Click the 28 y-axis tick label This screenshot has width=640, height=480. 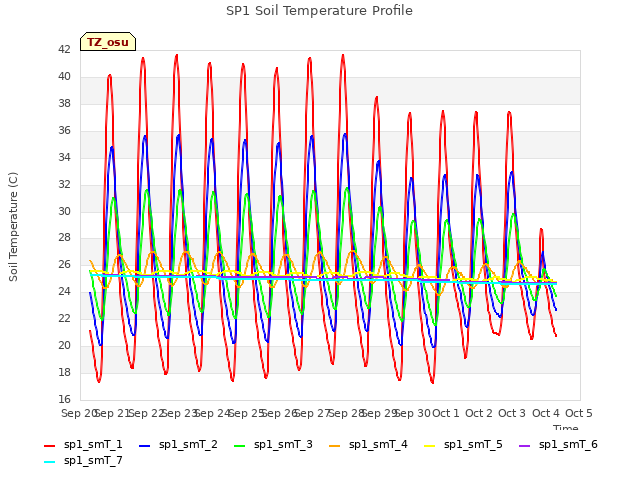click(x=64, y=238)
